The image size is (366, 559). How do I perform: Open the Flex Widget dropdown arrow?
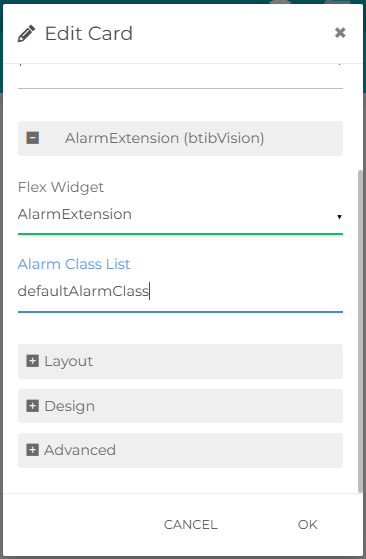[339, 217]
